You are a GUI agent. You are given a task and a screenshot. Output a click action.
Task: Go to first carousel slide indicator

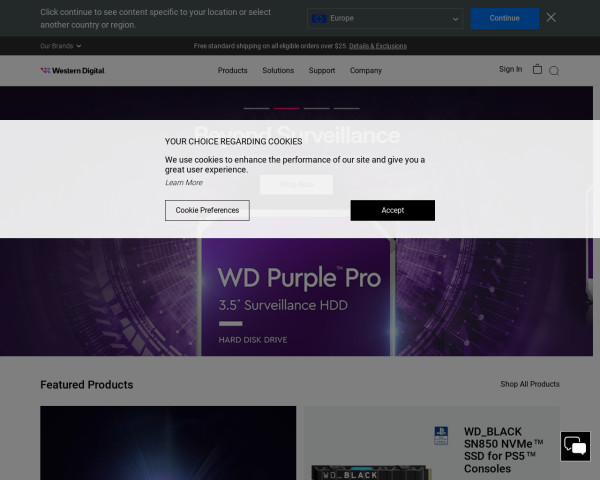pyautogui.click(x=256, y=108)
